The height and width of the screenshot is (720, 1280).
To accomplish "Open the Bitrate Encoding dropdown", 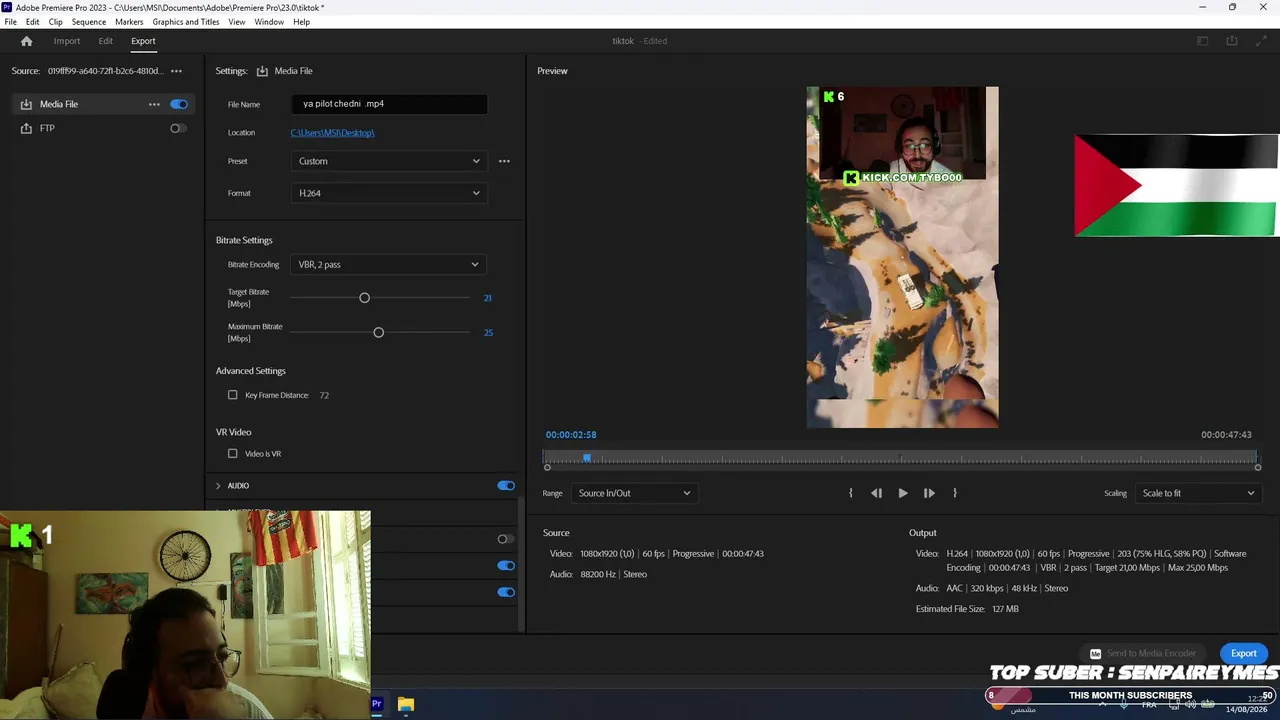I will [x=389, y=264].
